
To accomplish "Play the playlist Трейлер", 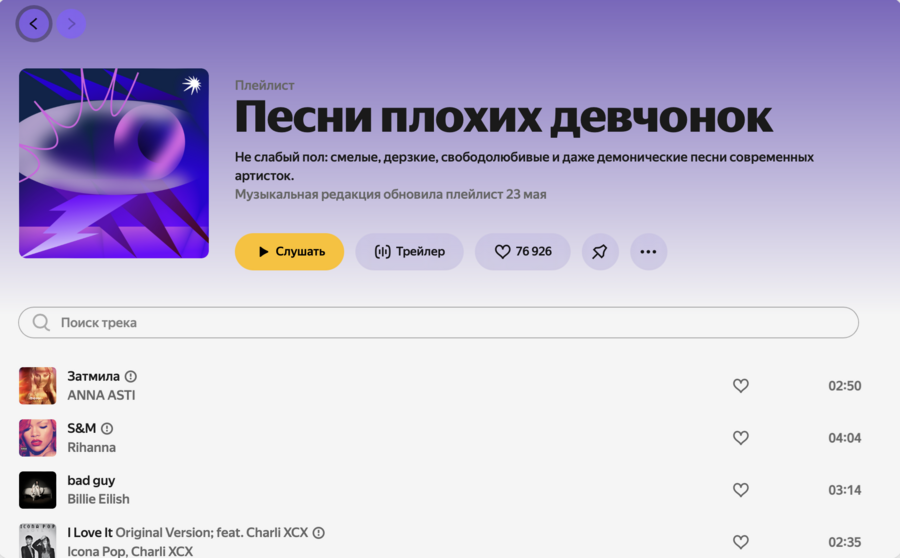I will pyautogui.click(x=409, y=251).
